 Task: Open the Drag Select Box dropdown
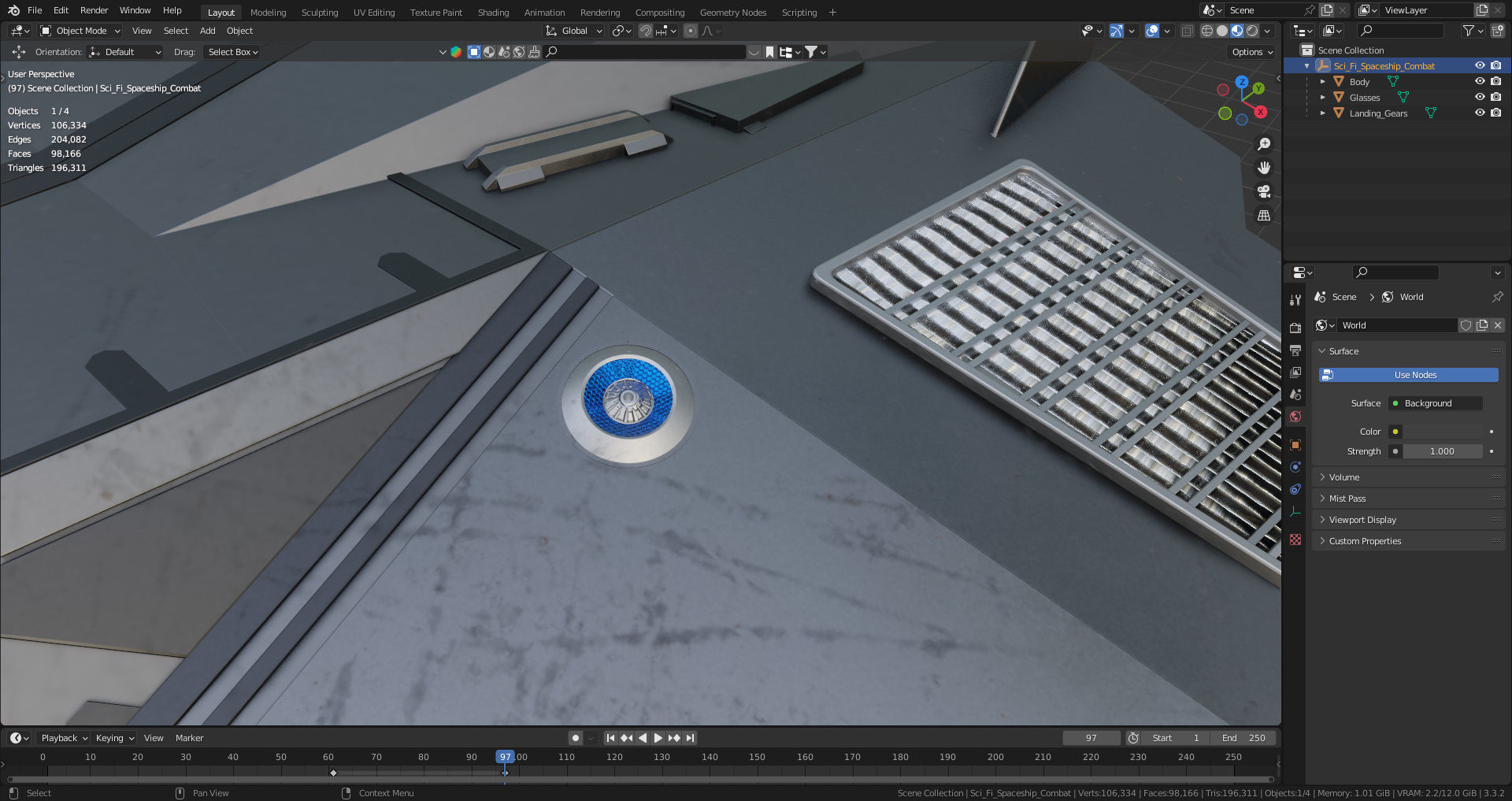pos(232,52)
